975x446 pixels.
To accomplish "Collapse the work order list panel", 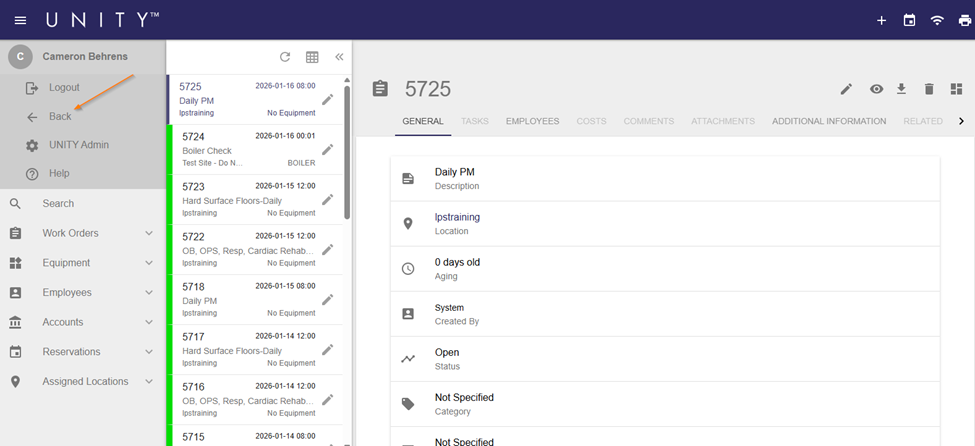I will pyautogui.click(x=339, y=58).
